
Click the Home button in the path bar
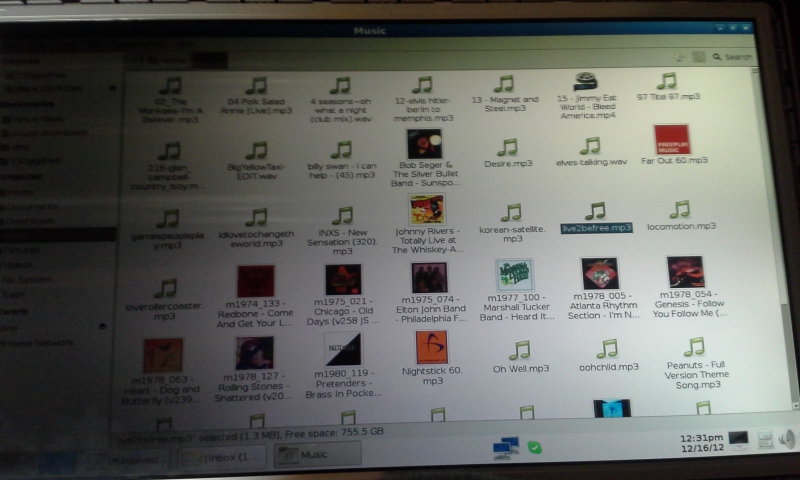tap(167, 61)
